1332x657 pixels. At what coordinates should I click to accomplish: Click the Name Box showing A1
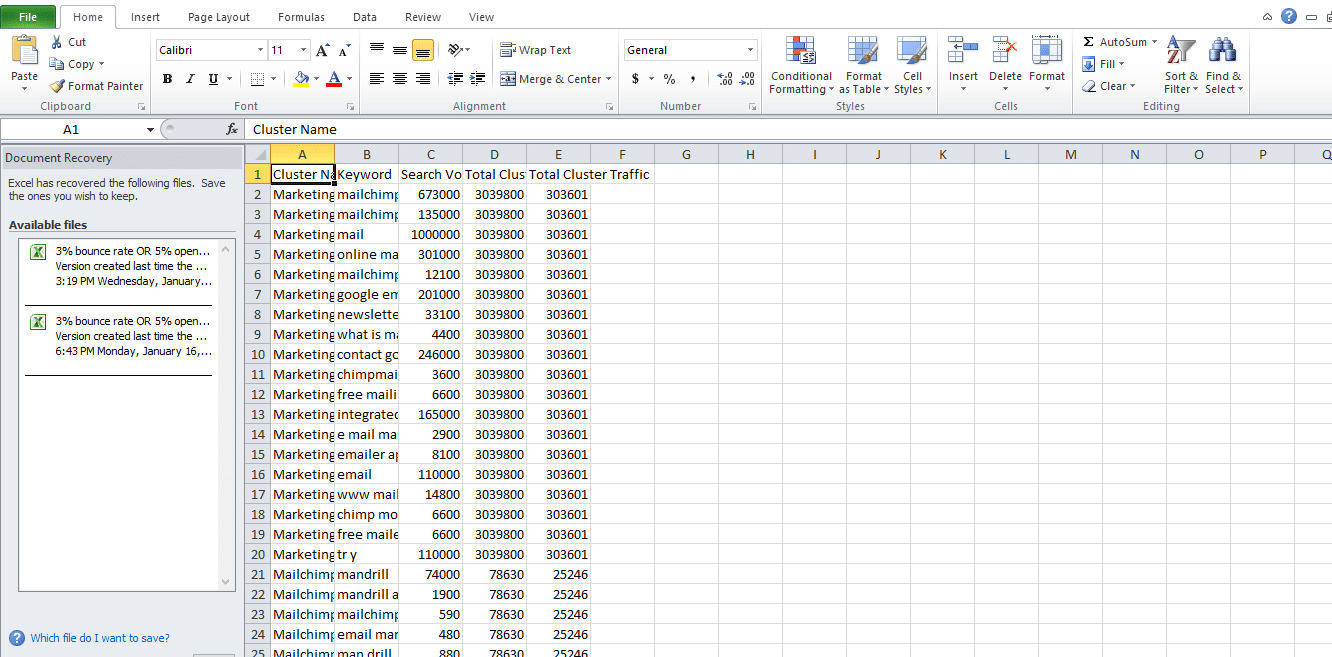point(71,130)
